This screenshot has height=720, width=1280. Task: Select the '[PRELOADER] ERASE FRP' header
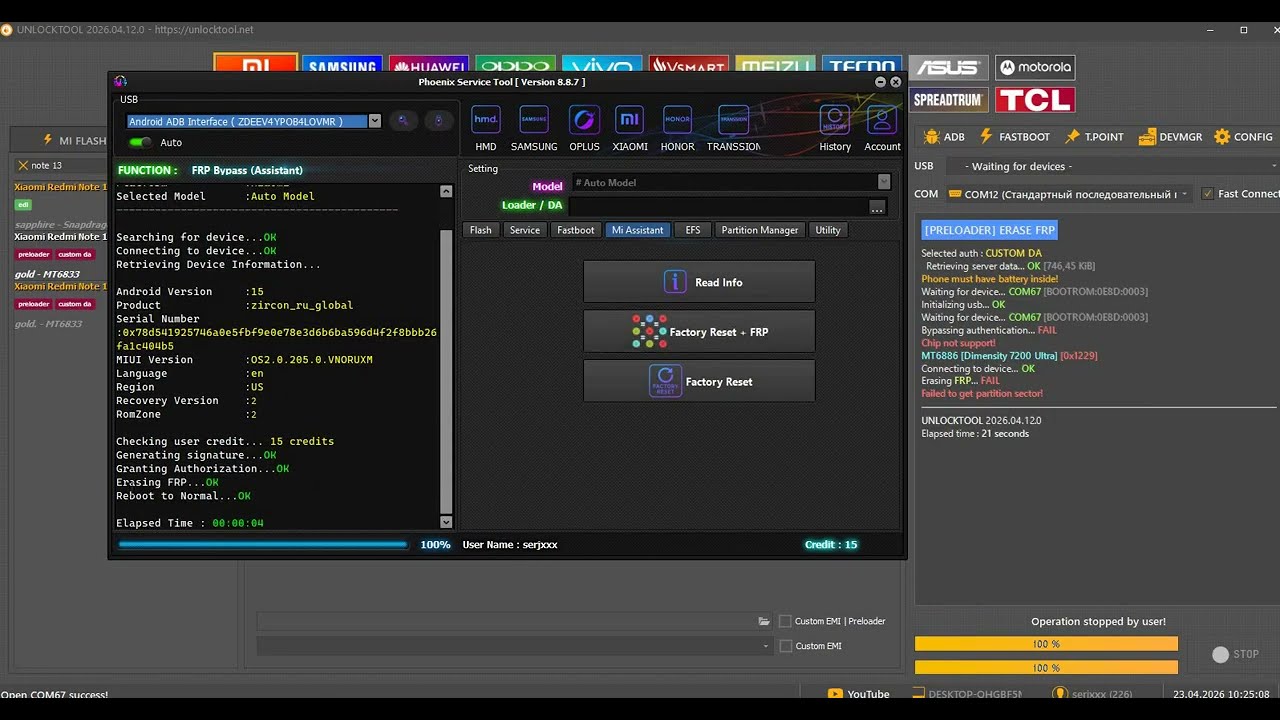tap(989, 230)
